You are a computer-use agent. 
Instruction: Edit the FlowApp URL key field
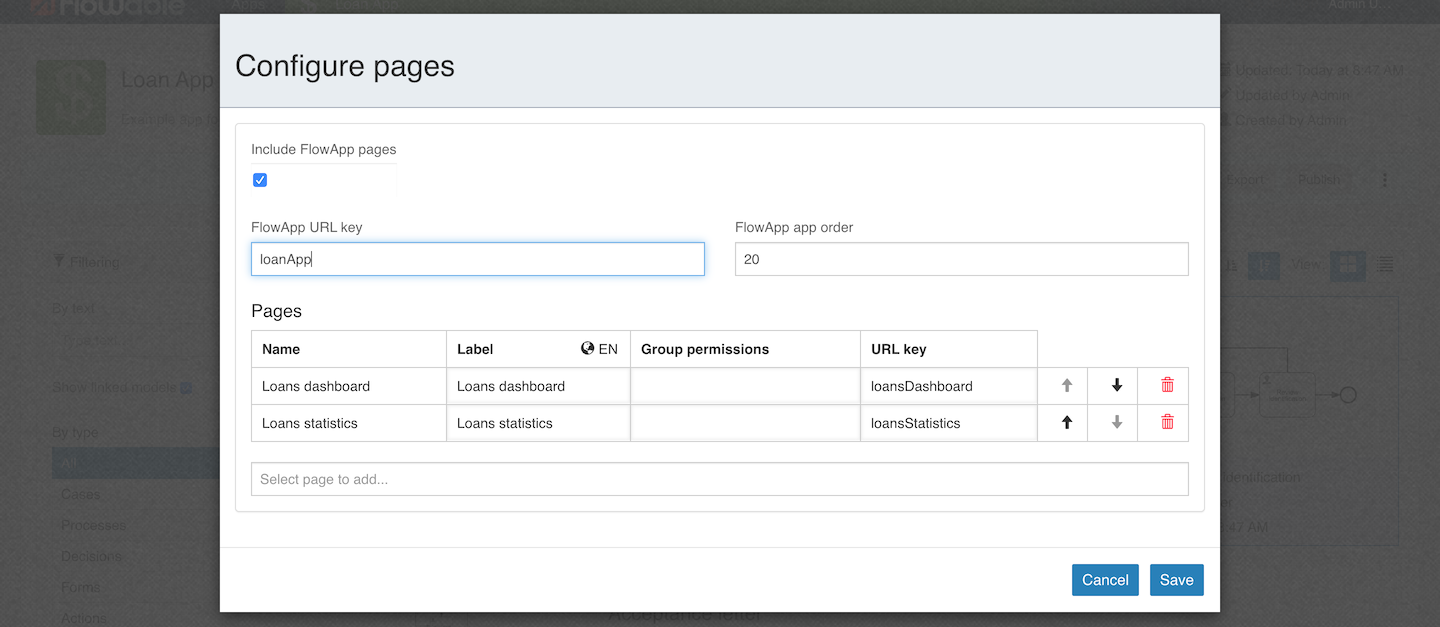coord(477,258)
